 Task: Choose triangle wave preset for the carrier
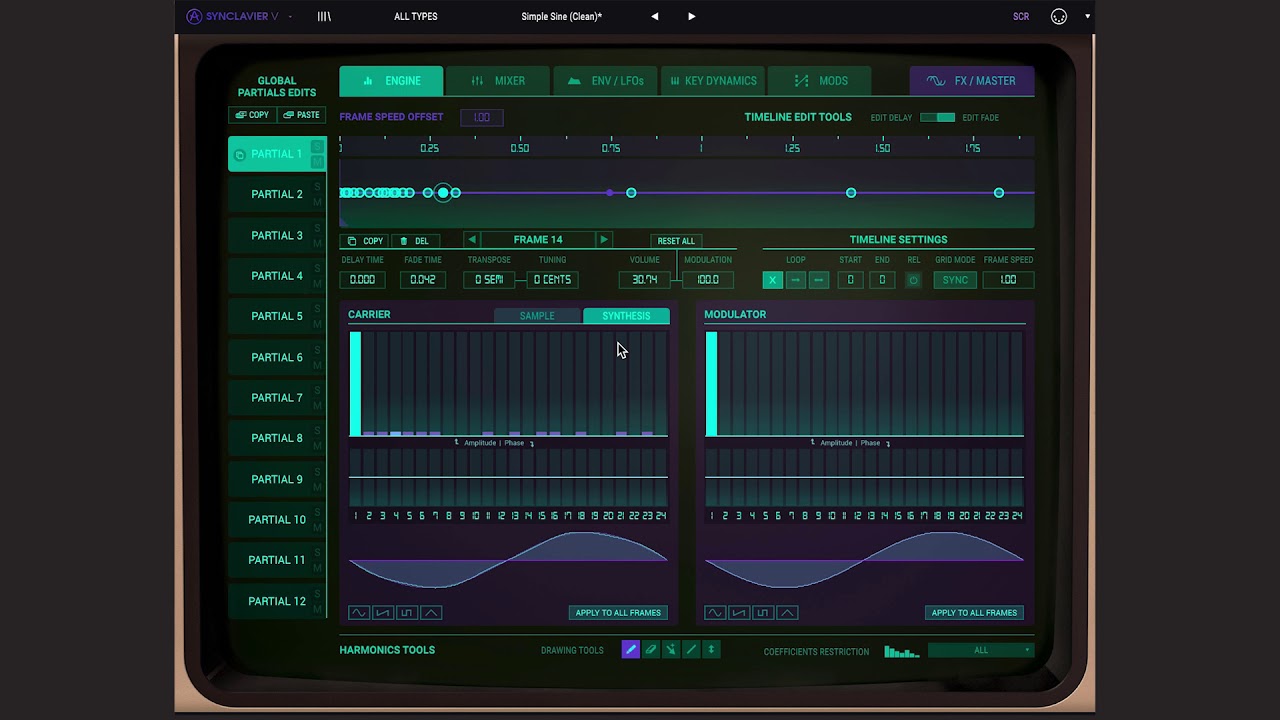tap(431, 613)
